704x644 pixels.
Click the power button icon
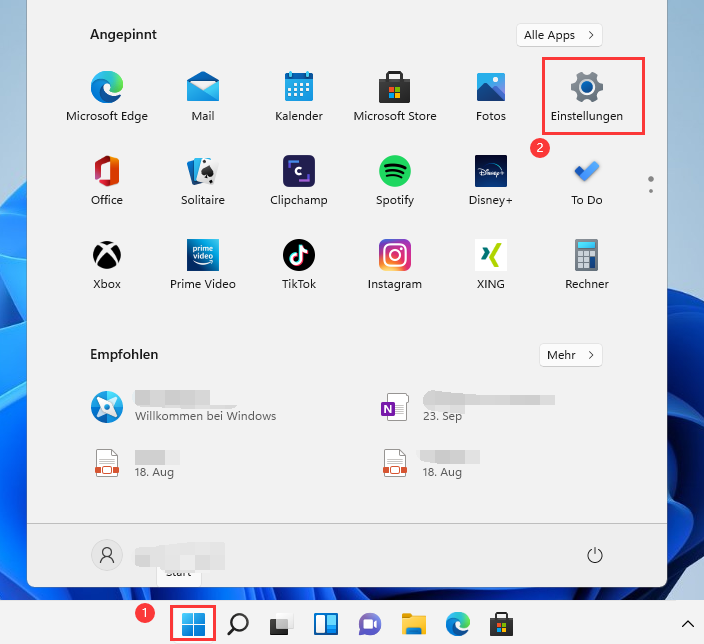[595, 556]
